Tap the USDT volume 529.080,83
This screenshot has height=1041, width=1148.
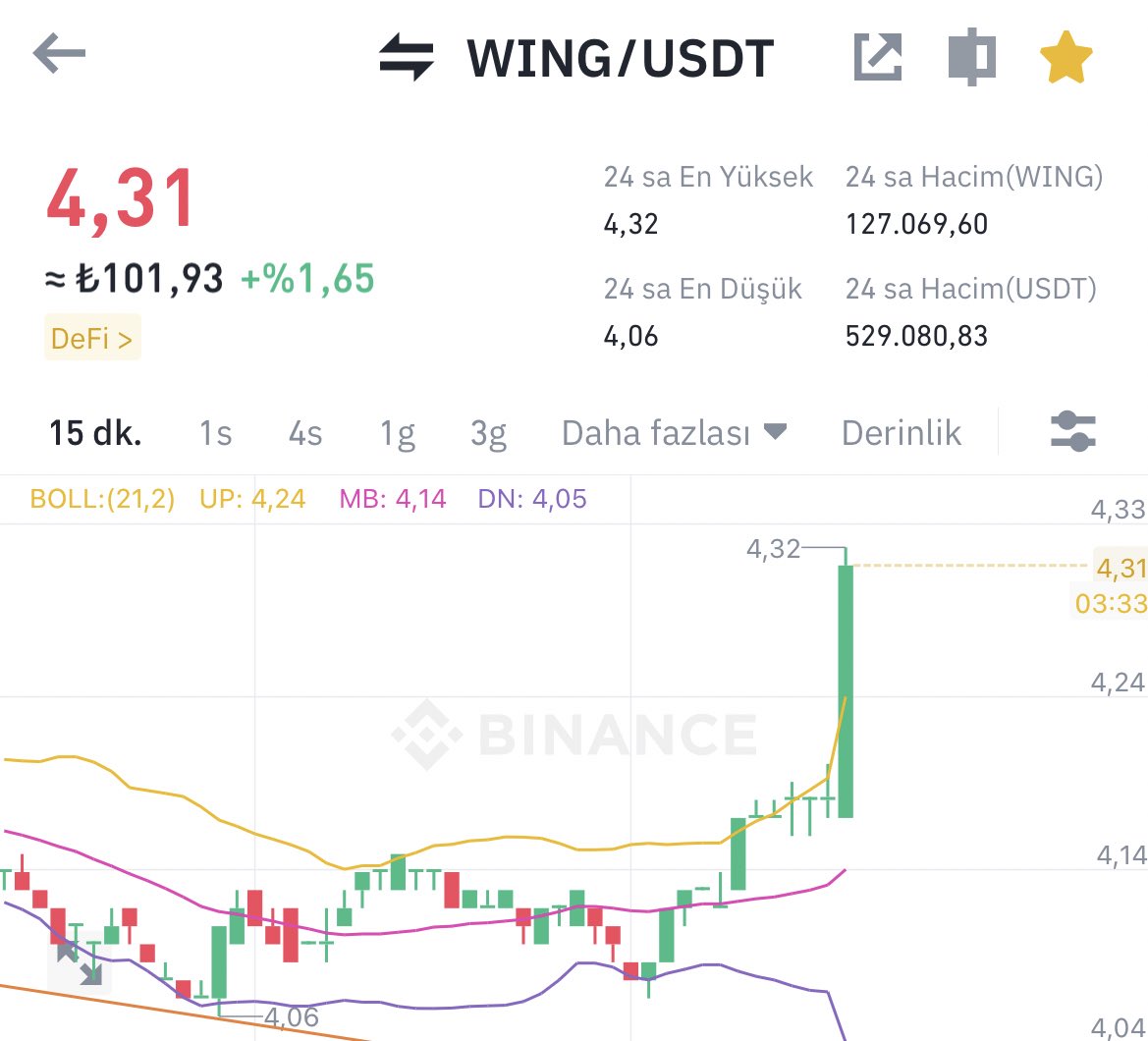[x=916, y=336]
